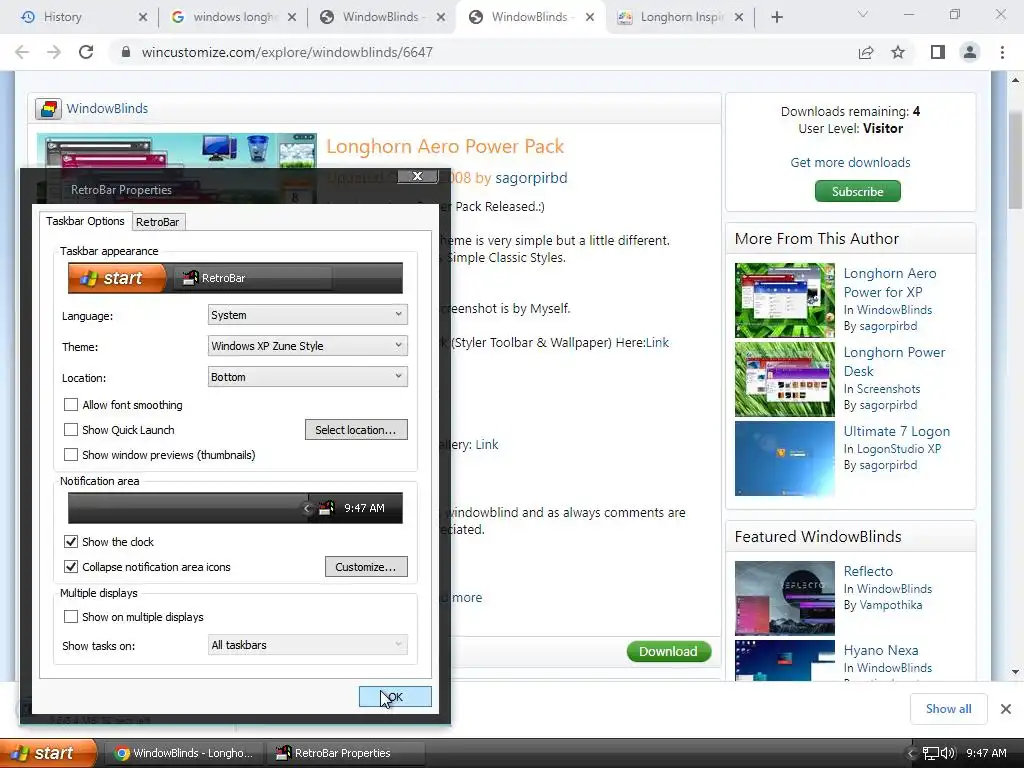Open Longhorn Power Desk link
The image size is (1024, 768).
[x=894, y=361]
